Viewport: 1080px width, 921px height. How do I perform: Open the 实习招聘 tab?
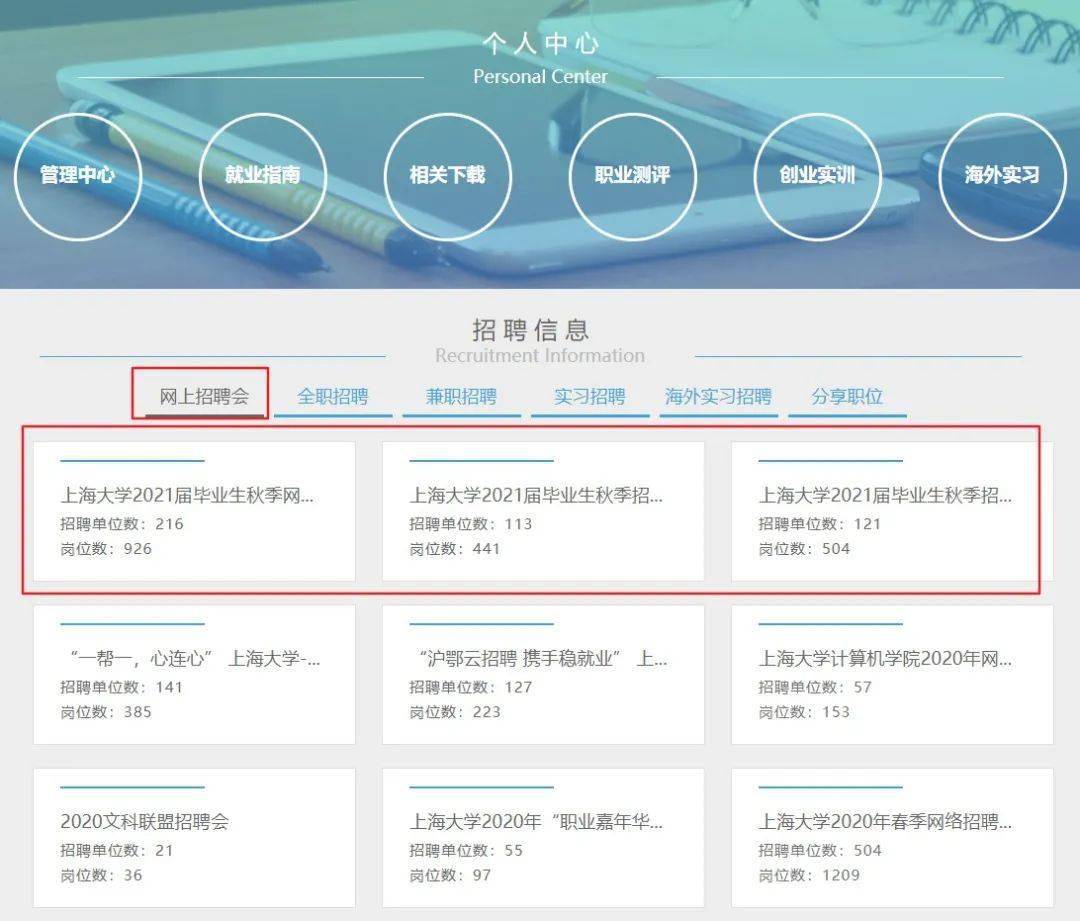pos(590,396)
